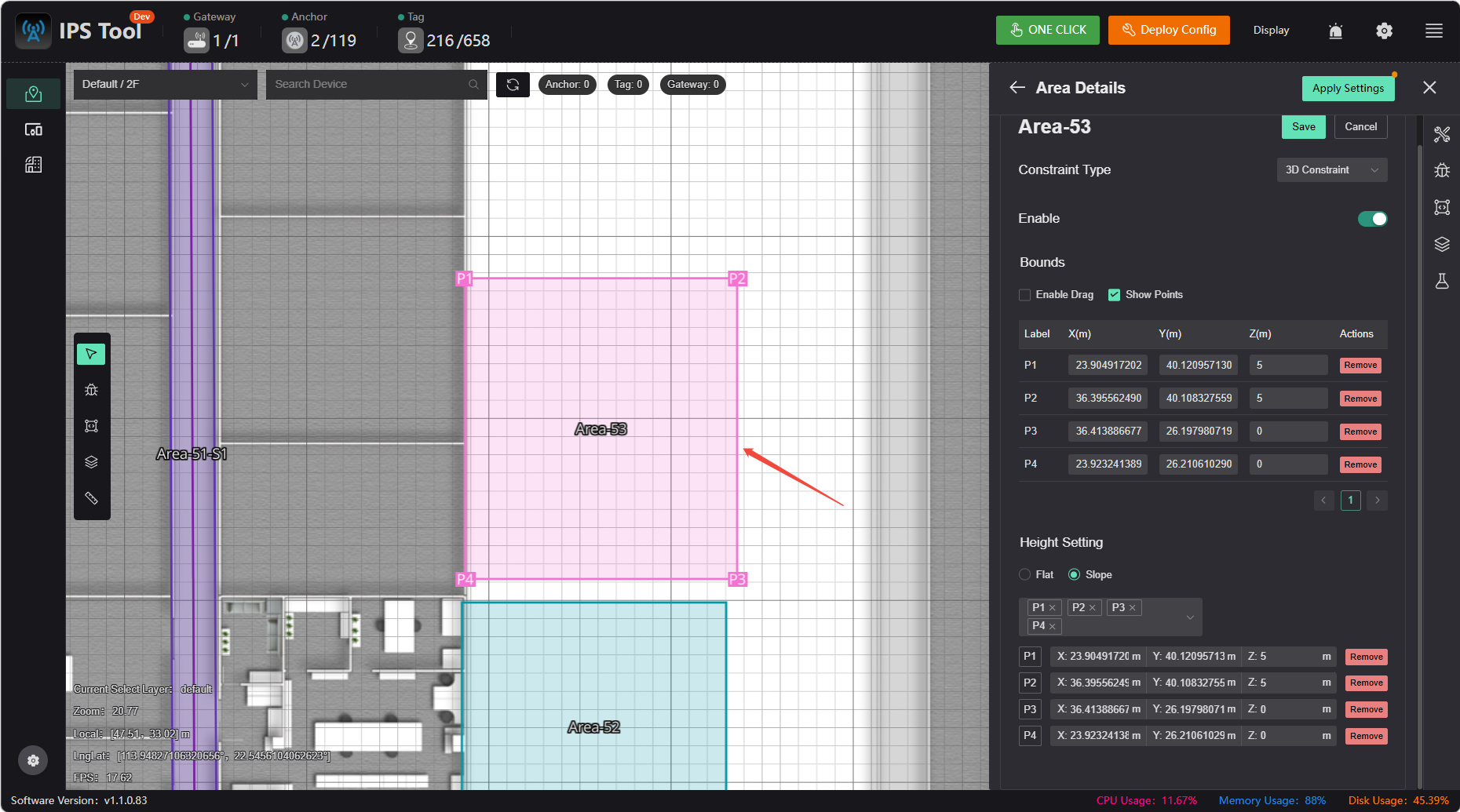The height and width of the screenshot is (812, 1460).
Task: Remove the P1 tag from slope selector
Action: click(1053, 608)
